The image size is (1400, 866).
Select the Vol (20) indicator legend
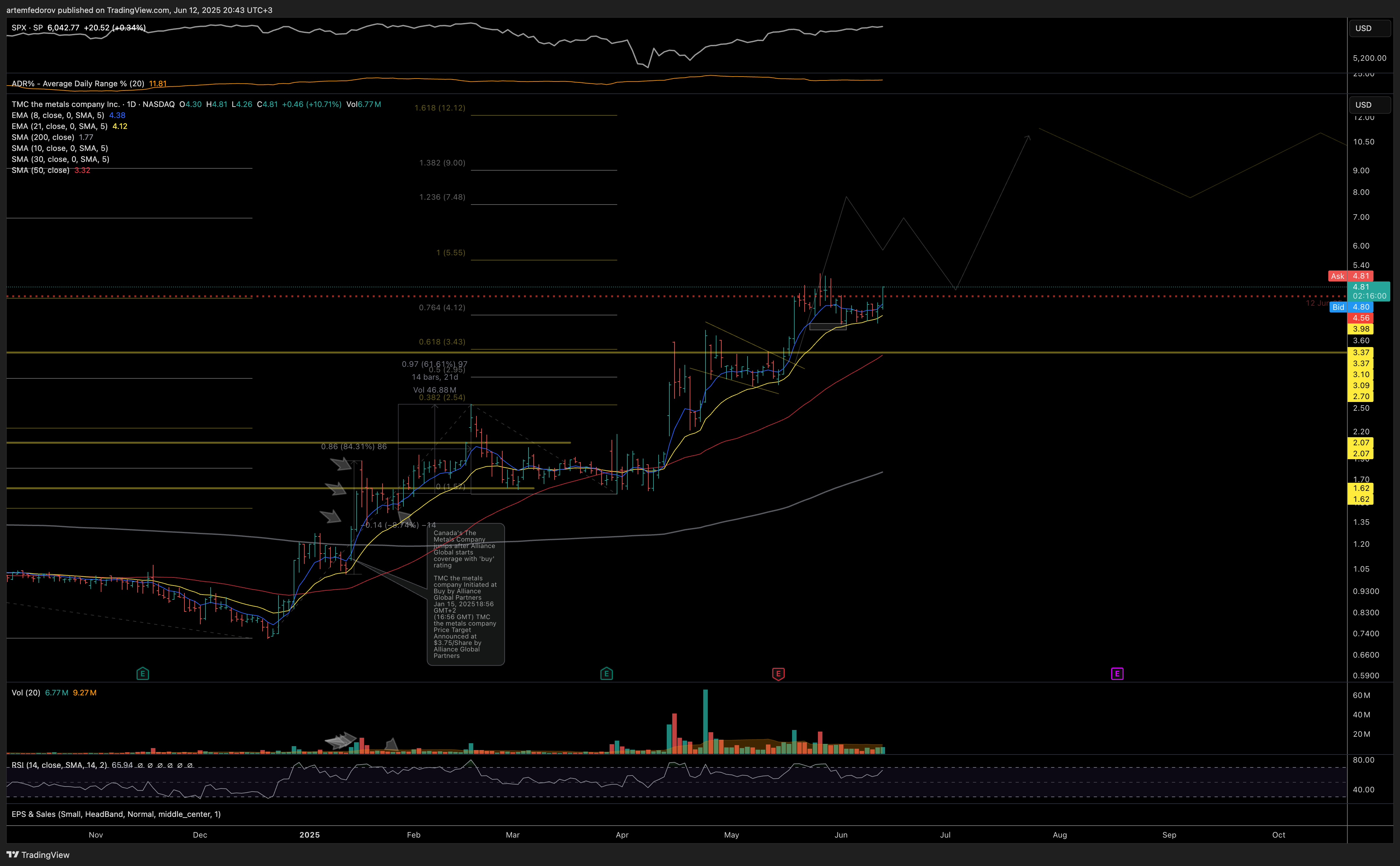26,692
